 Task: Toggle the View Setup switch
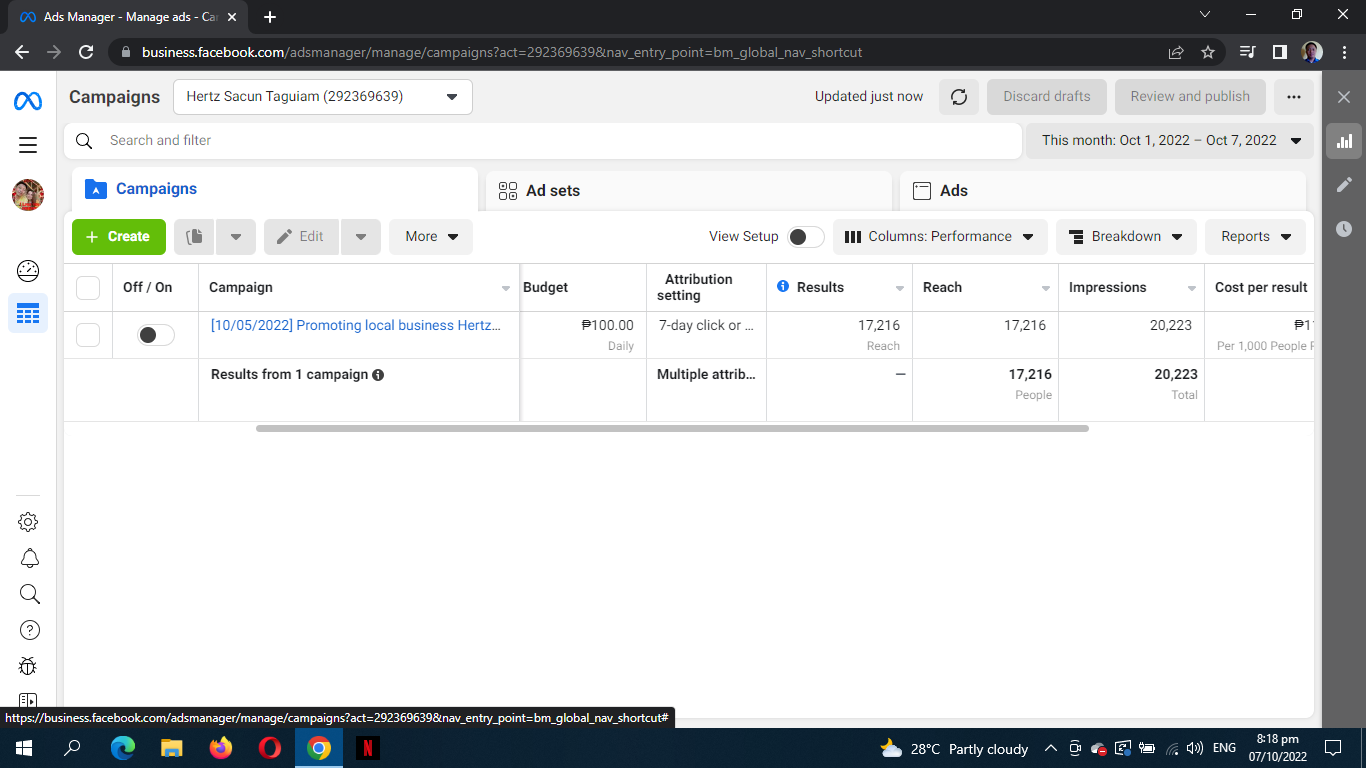[x=806, y=237]
